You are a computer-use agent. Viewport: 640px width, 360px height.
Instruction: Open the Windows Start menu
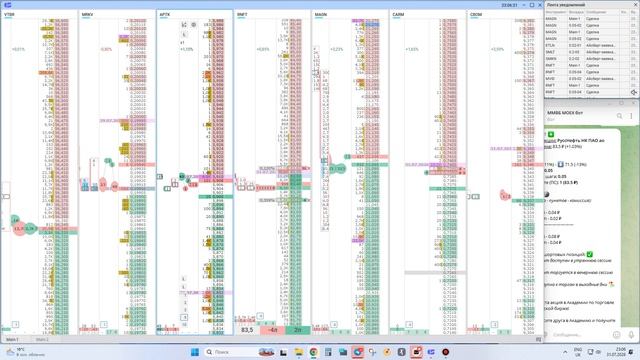coord(195,352)
